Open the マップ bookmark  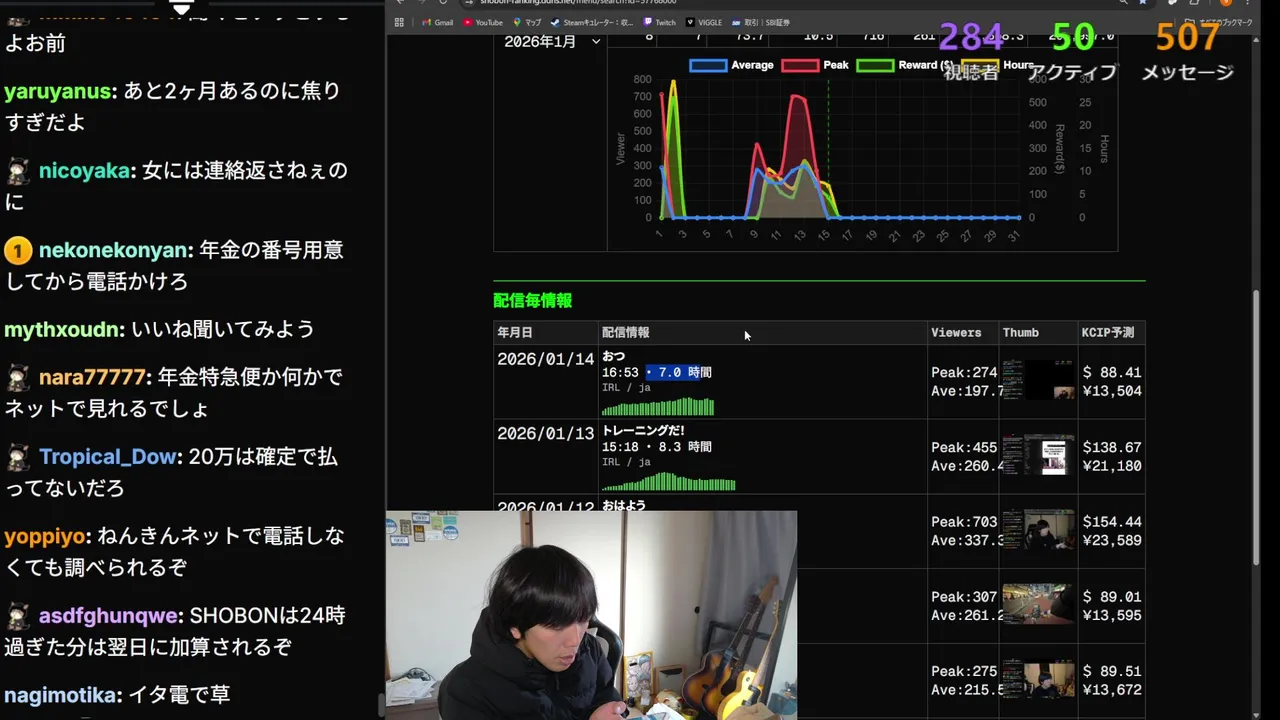[527, 22]
